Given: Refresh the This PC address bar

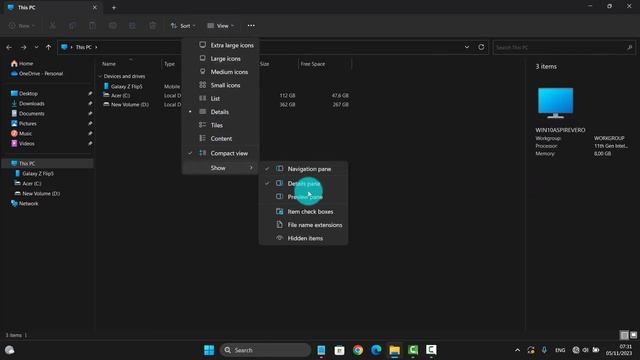Looking at the screenshot, I should click(481, 47).
